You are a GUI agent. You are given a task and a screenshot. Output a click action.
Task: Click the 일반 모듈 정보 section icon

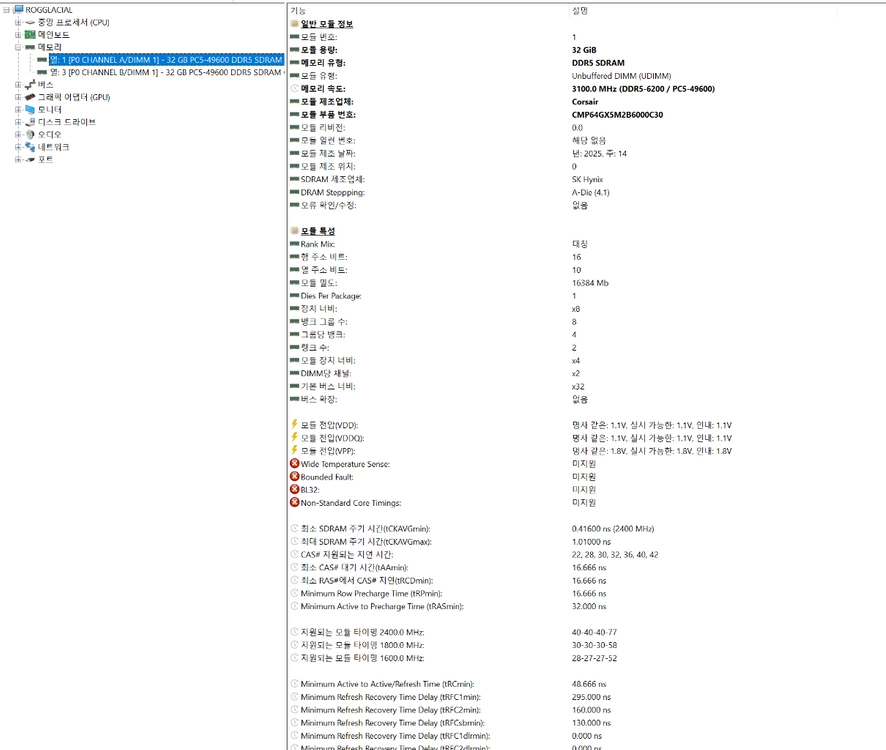point(294,24)
